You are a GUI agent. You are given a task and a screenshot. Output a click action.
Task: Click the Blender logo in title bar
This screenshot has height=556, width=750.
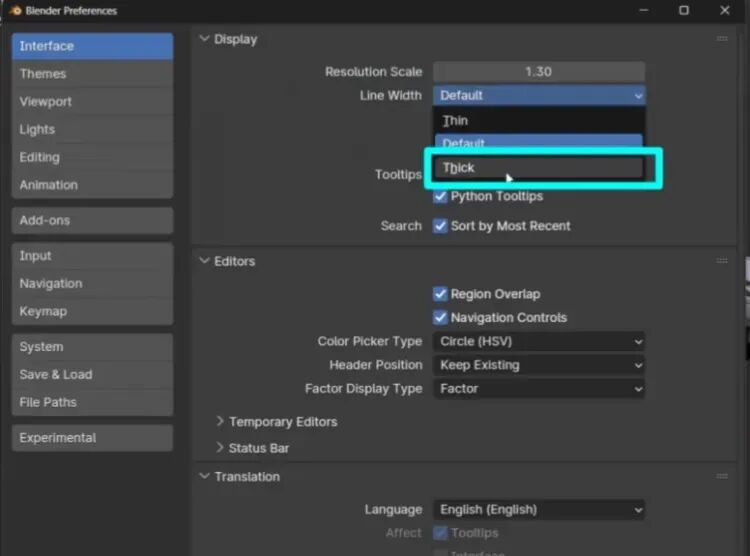[x=15, y=10]
